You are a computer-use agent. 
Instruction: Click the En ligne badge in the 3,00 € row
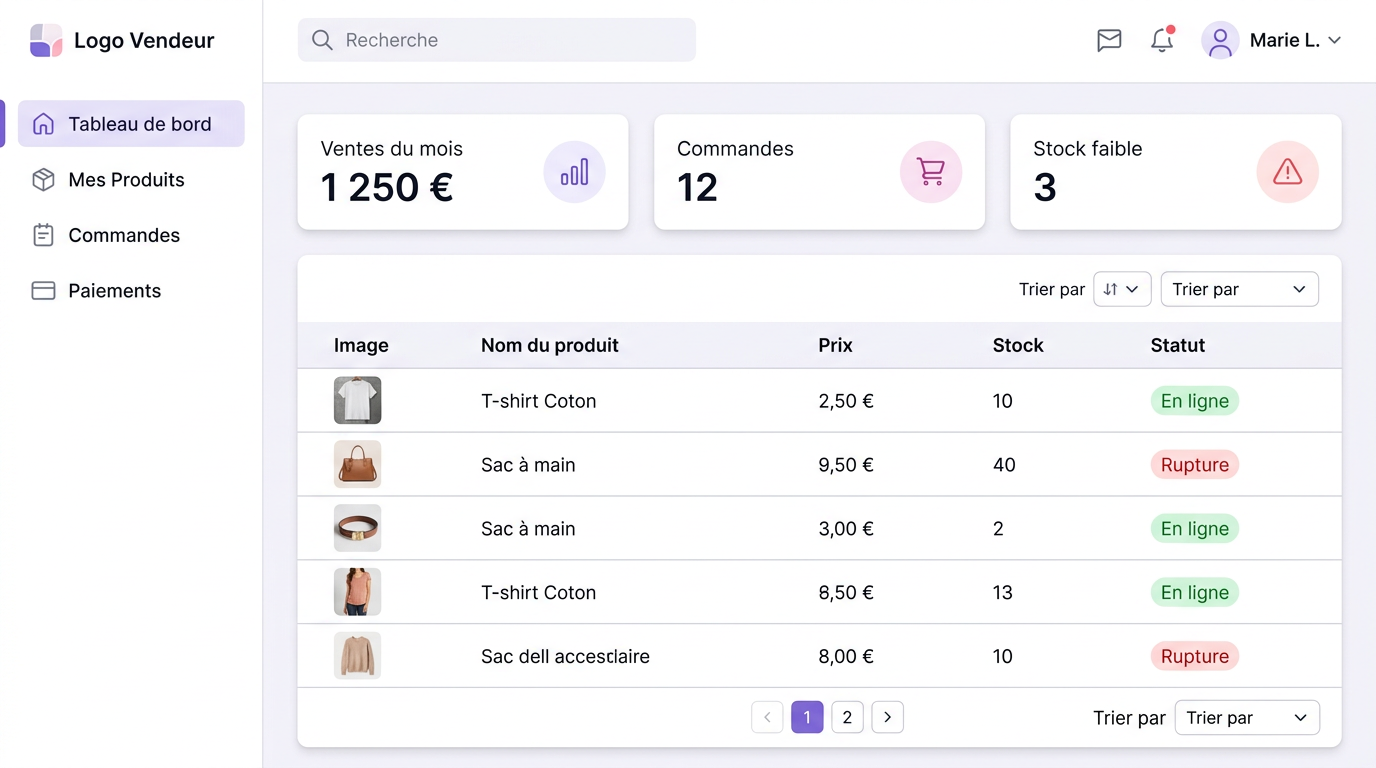pos(1195,528)
